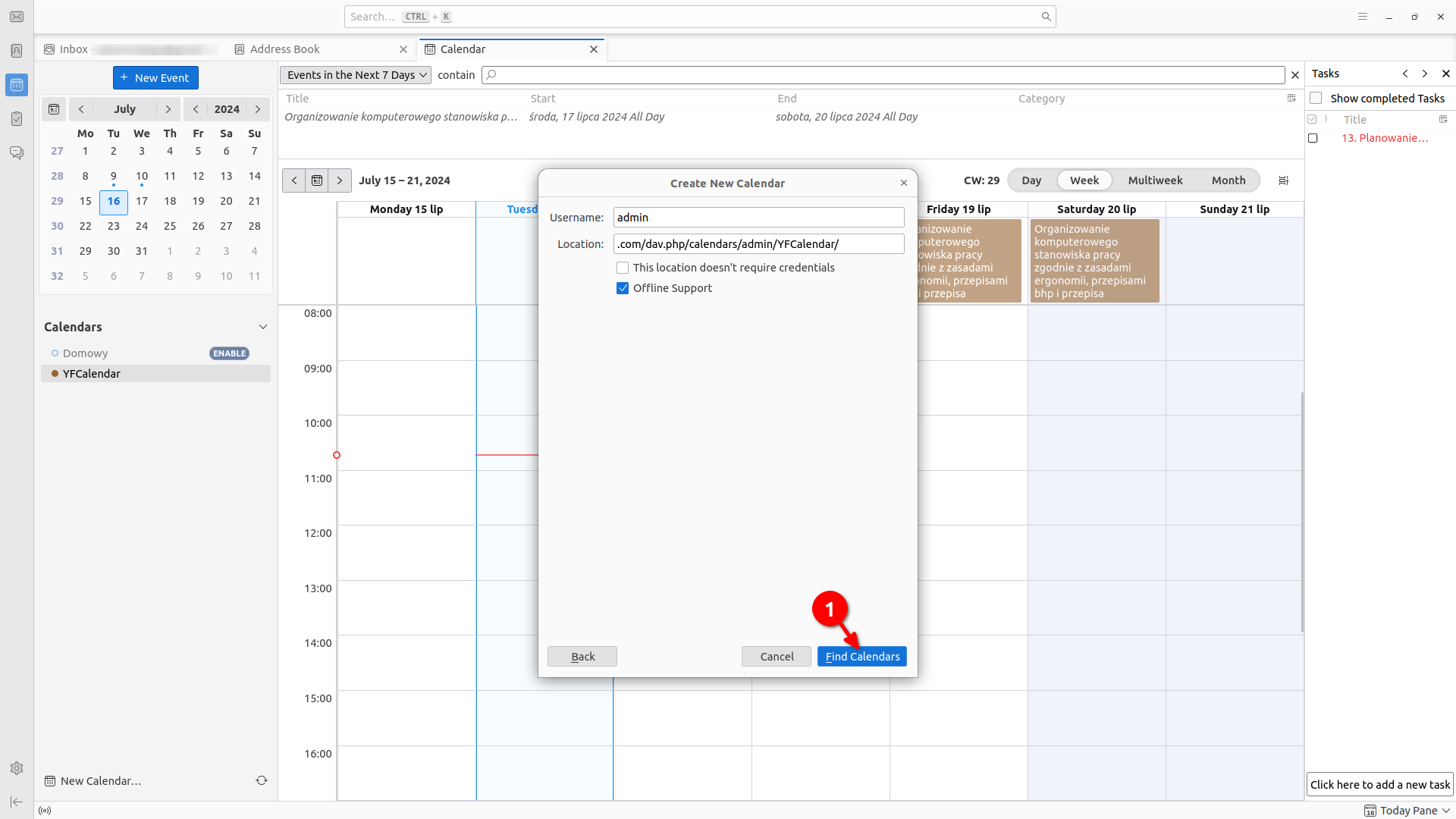Open 'Events in the Next 7 Days' dropdown
The width and height of the screenshot is (1456, 819).
point(356,75)
